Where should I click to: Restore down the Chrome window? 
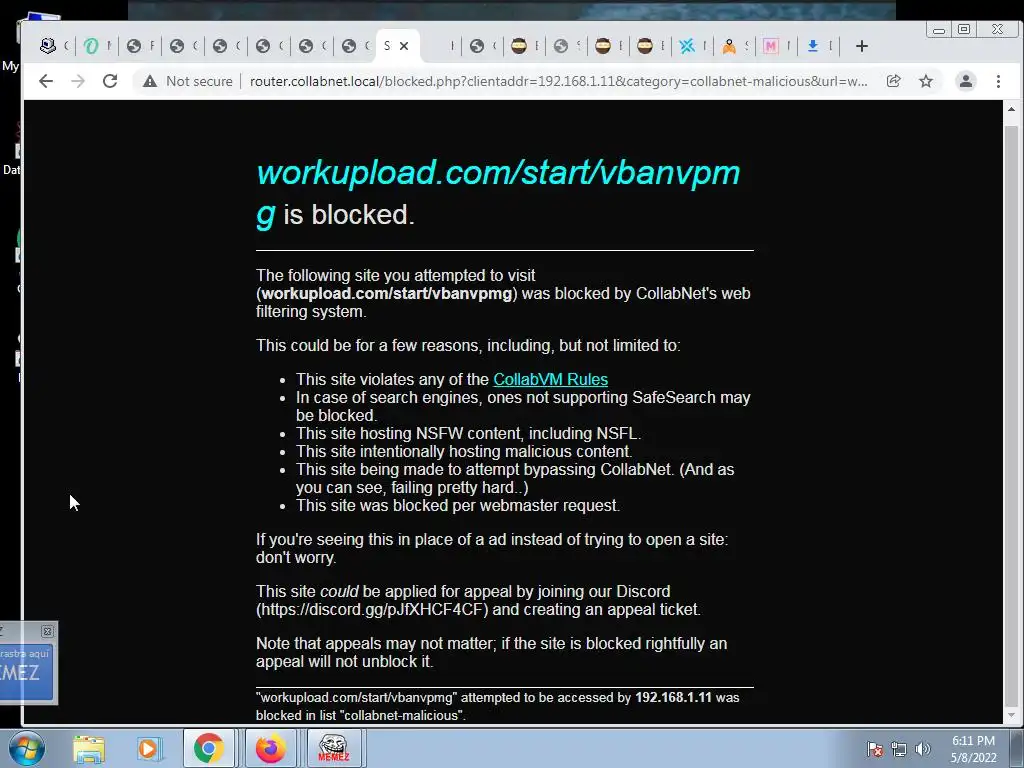[964, 29]
